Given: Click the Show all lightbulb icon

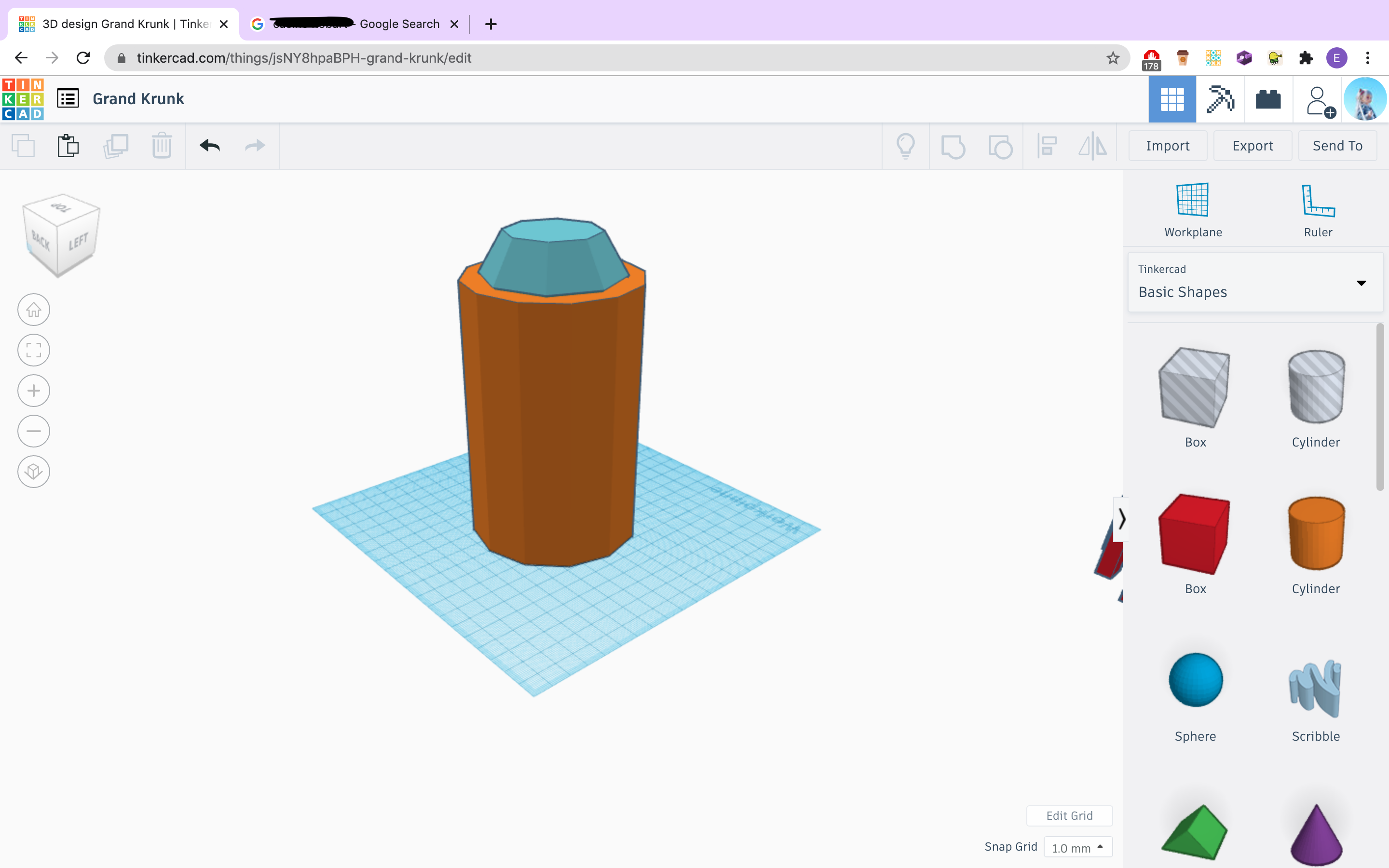Looking at the screenshot, I should pyautogui.click(x=905, y=146).
